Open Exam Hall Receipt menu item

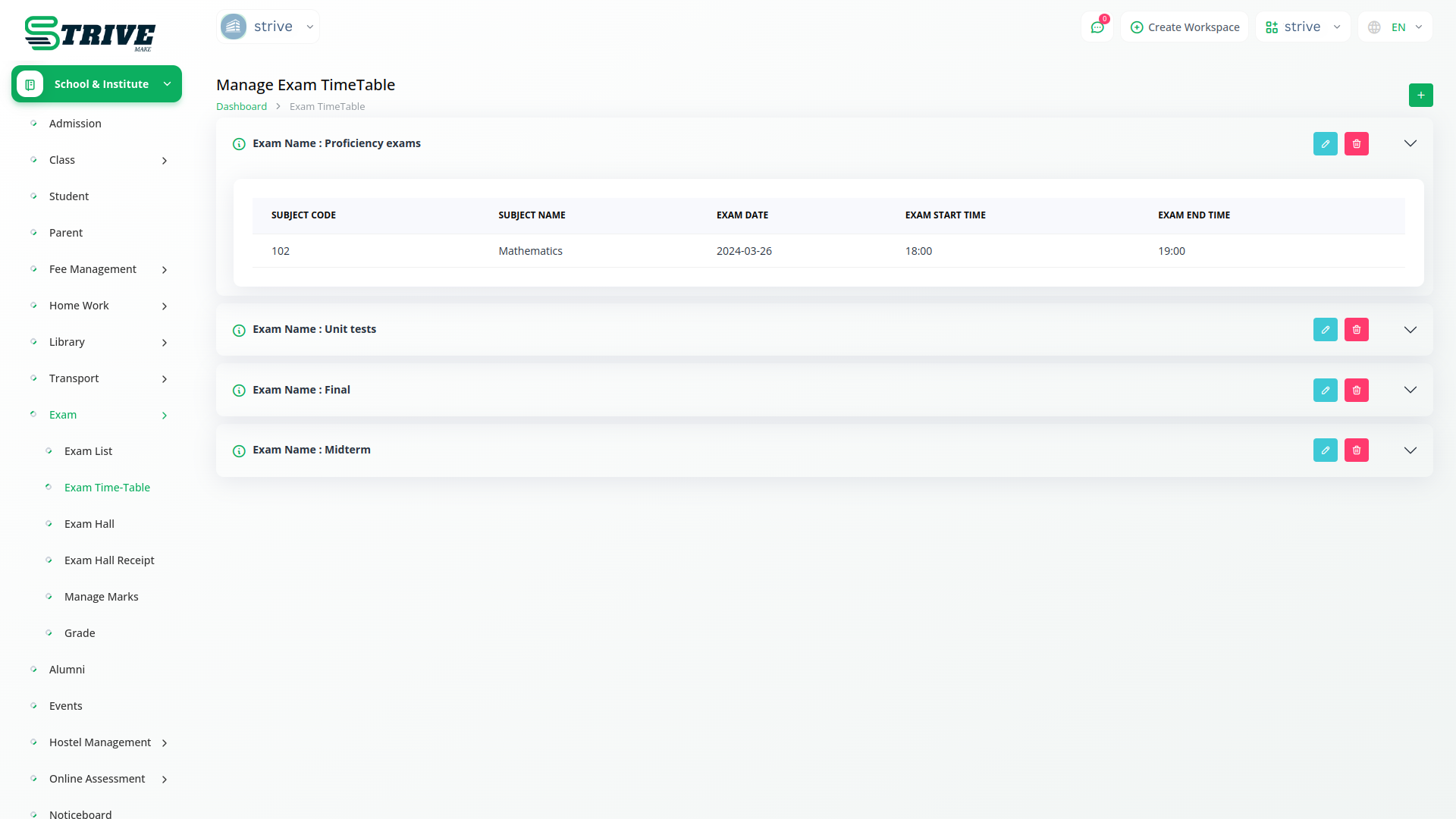(x=109, y=560)
